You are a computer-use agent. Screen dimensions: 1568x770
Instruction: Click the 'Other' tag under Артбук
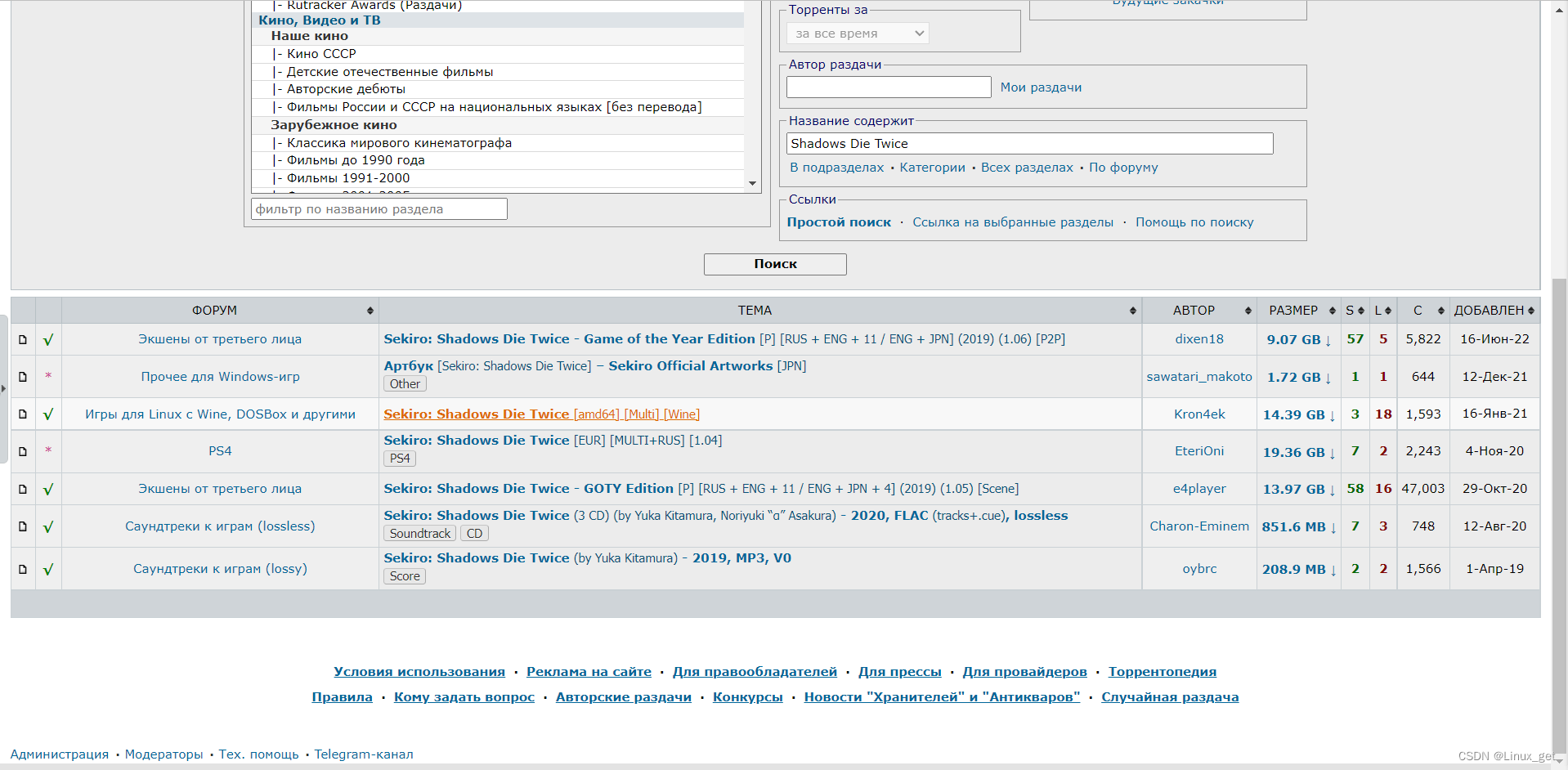coord(405,384)
